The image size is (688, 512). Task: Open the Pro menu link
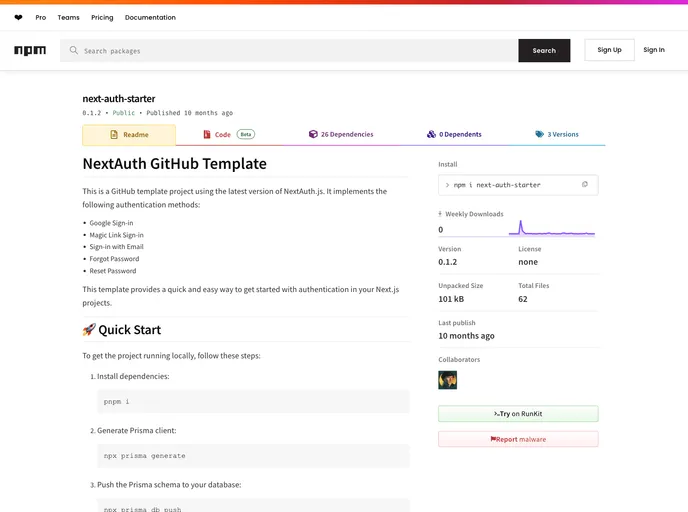point(41,18)
